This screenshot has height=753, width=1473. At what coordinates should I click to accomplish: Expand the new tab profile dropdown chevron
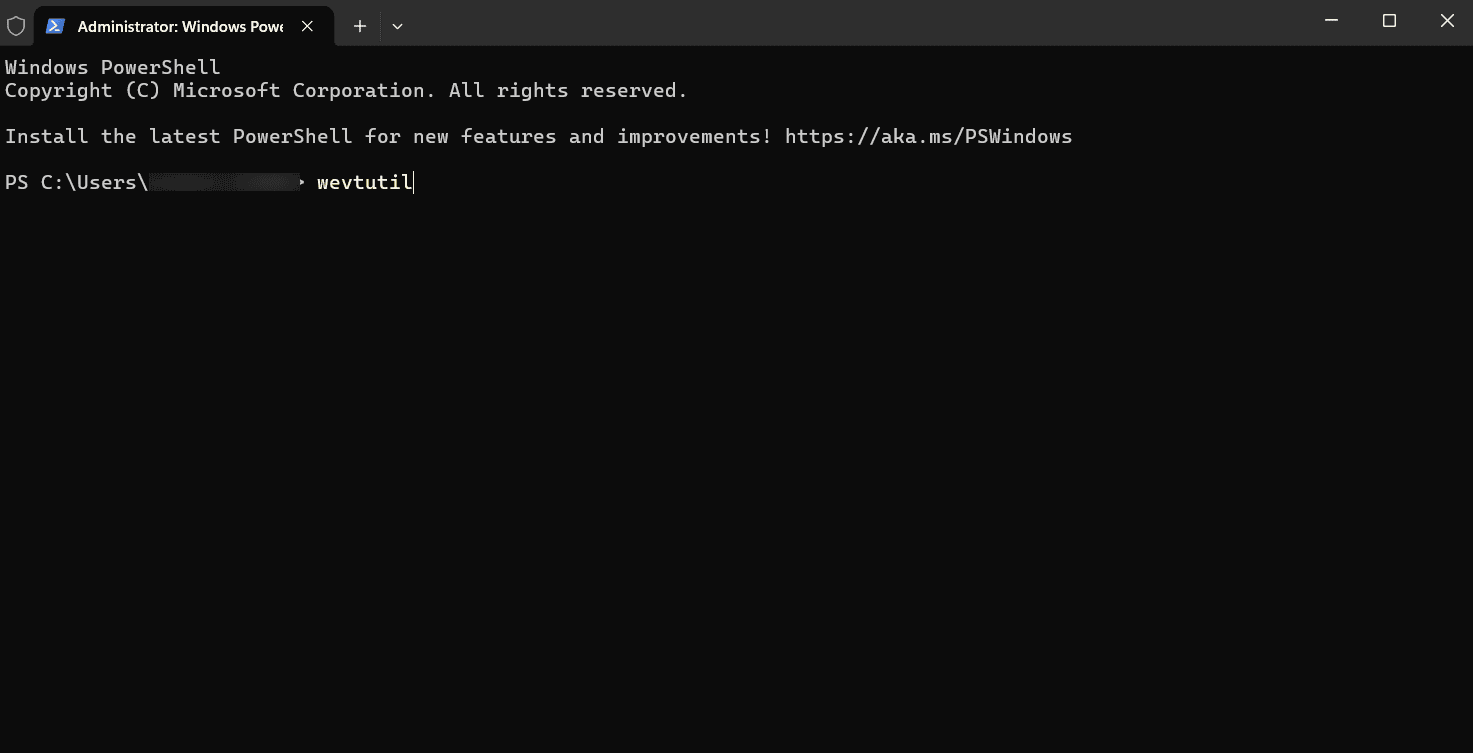[x=397, y=26]
